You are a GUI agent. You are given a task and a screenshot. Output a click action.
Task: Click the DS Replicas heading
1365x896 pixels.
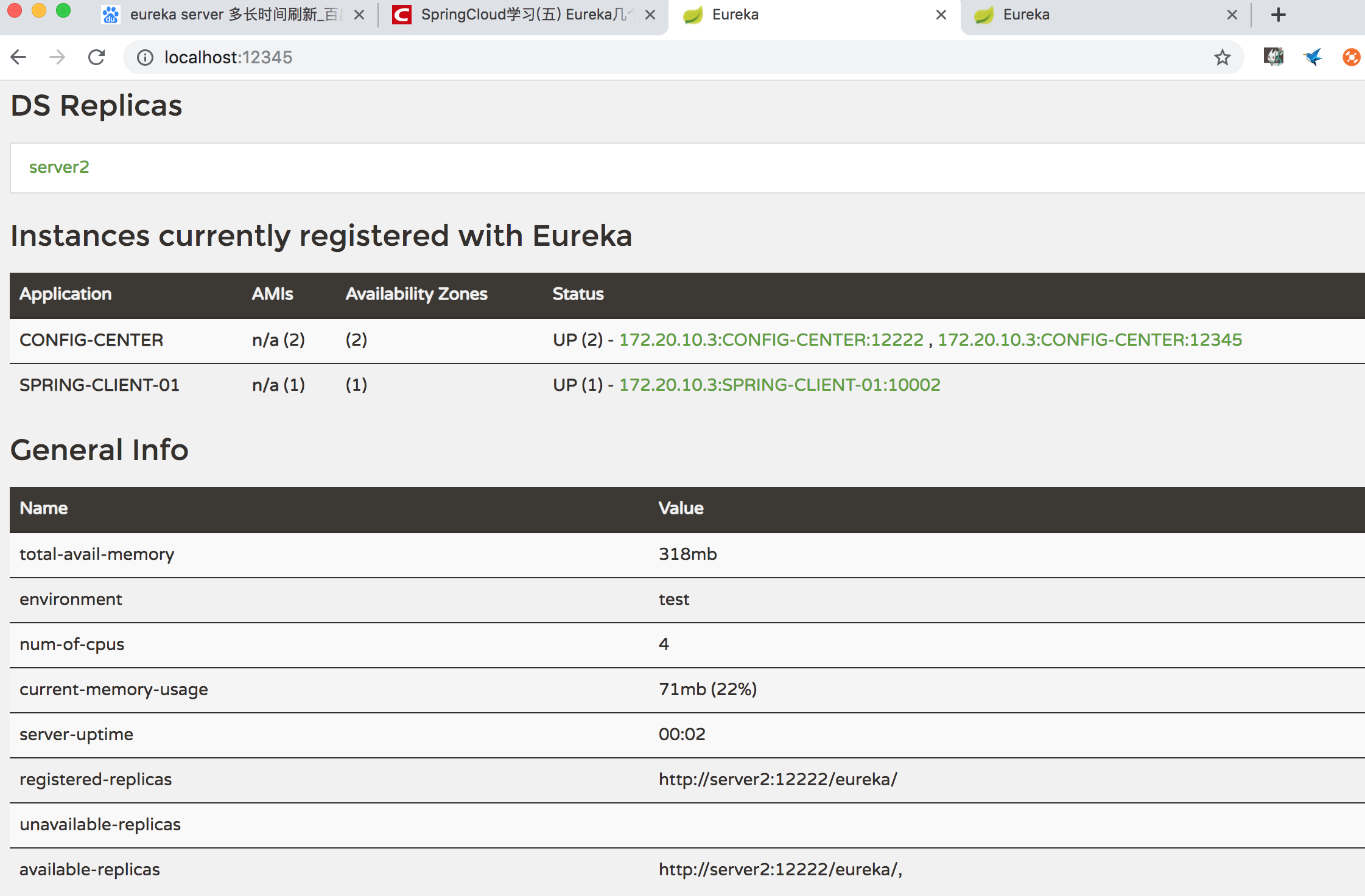(96, 105)
